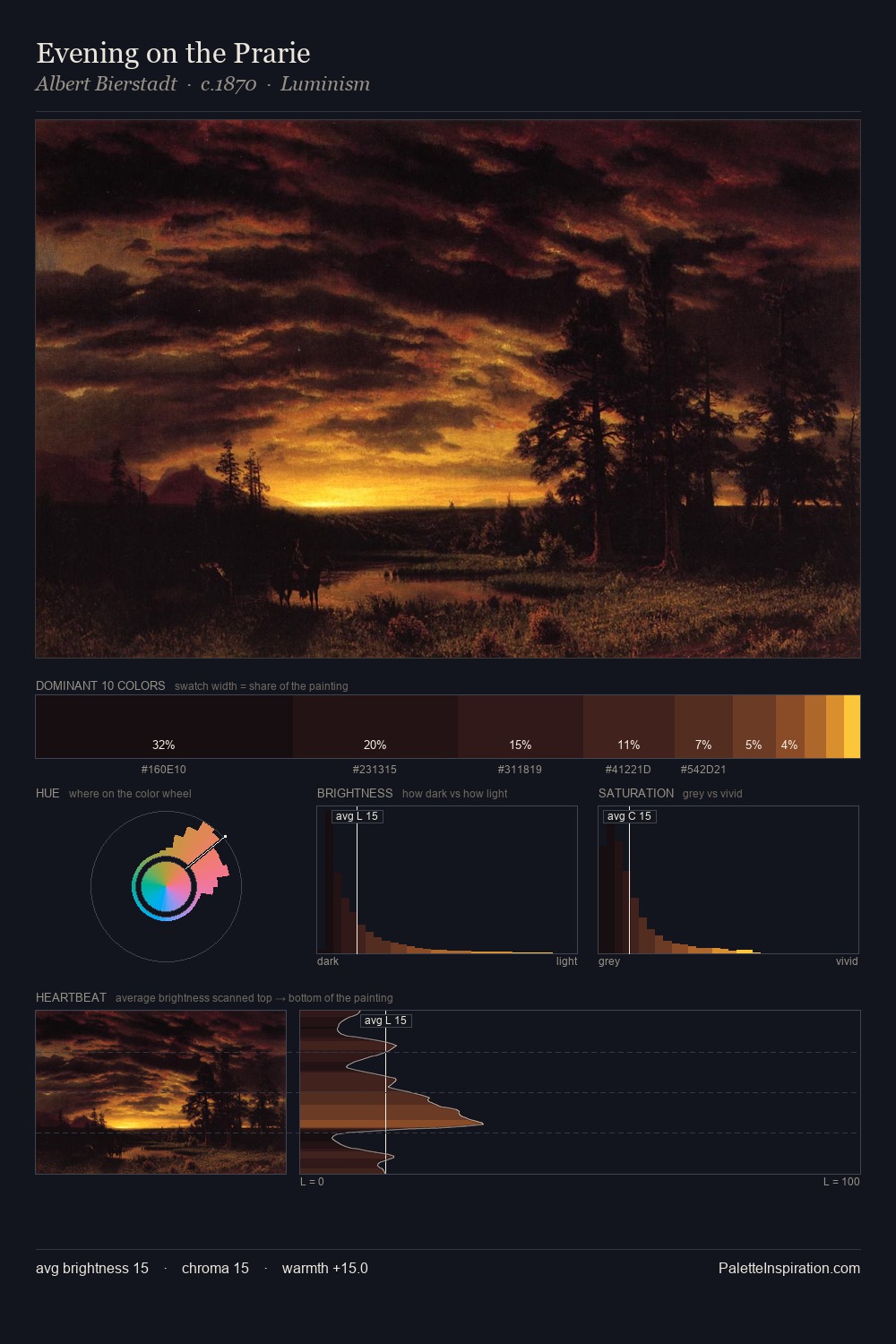Open the Heartbeat painting thumbnail
The width and height of the screenshot is (896, 1344).
pos(161,1092)
